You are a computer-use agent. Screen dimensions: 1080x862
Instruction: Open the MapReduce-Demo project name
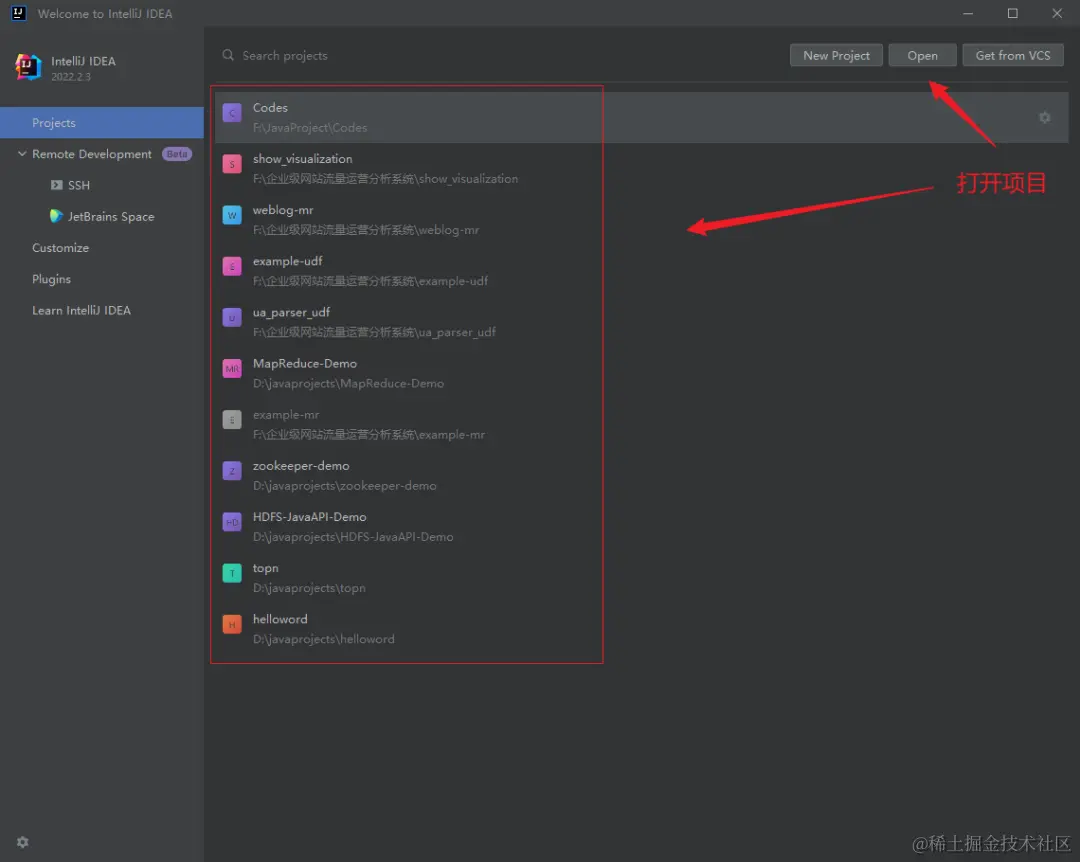click(x=304, y=363)
